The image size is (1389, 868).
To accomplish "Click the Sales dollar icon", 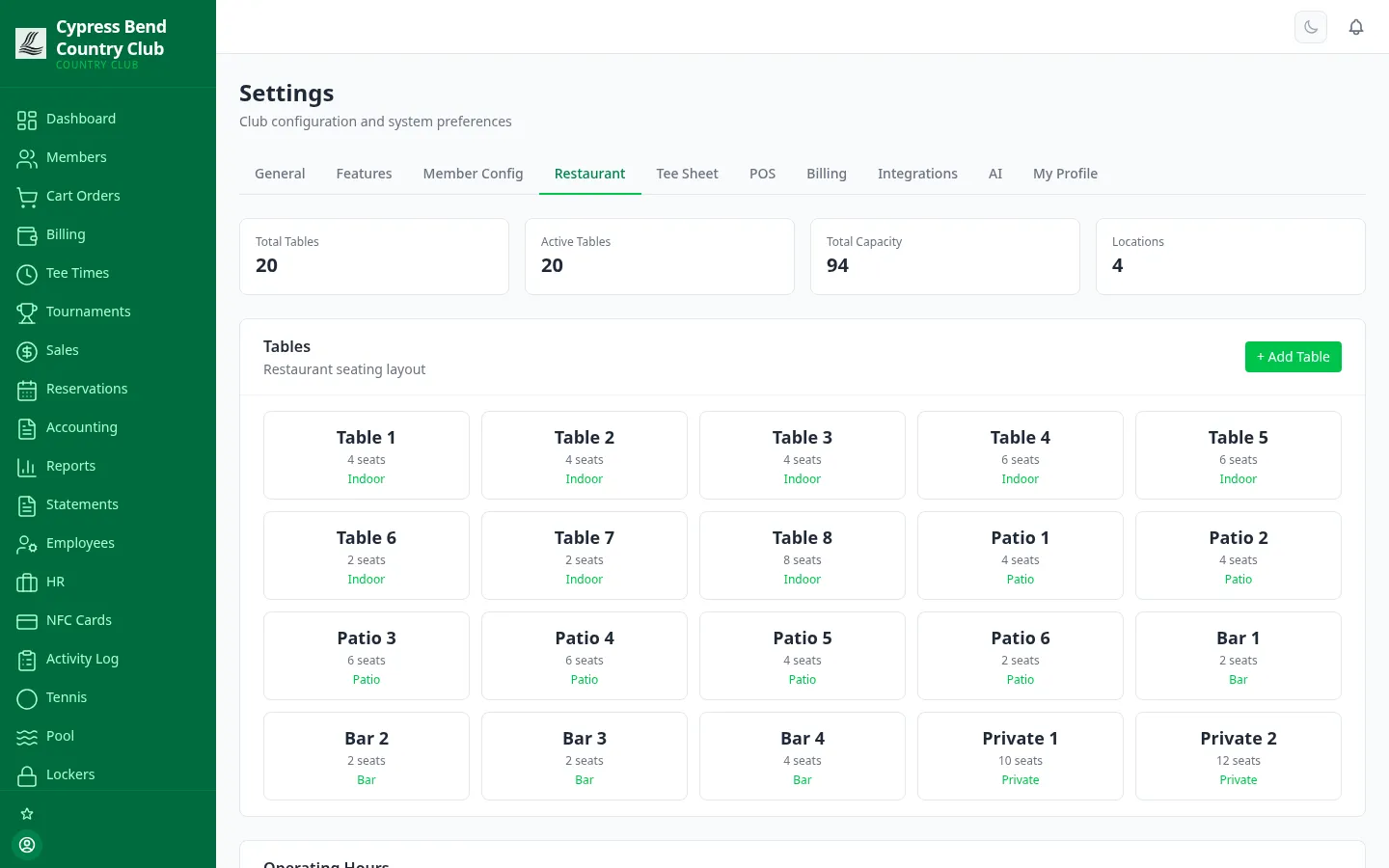I will click(x=27, y=351).
